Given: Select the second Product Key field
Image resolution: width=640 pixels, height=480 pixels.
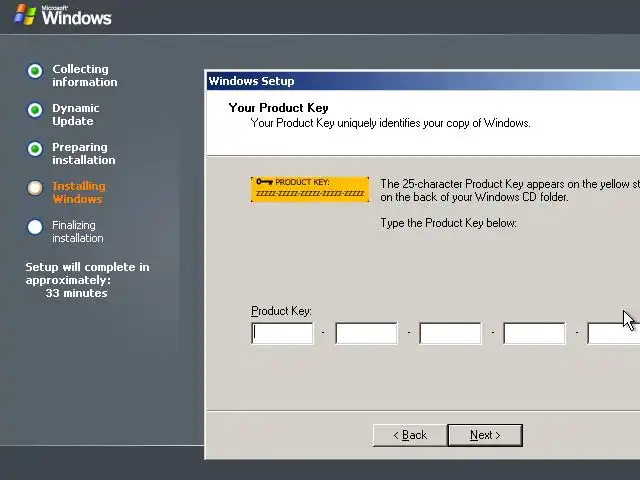Looking at the screenshot, I should pyautogui.click(x=366, y=333).
